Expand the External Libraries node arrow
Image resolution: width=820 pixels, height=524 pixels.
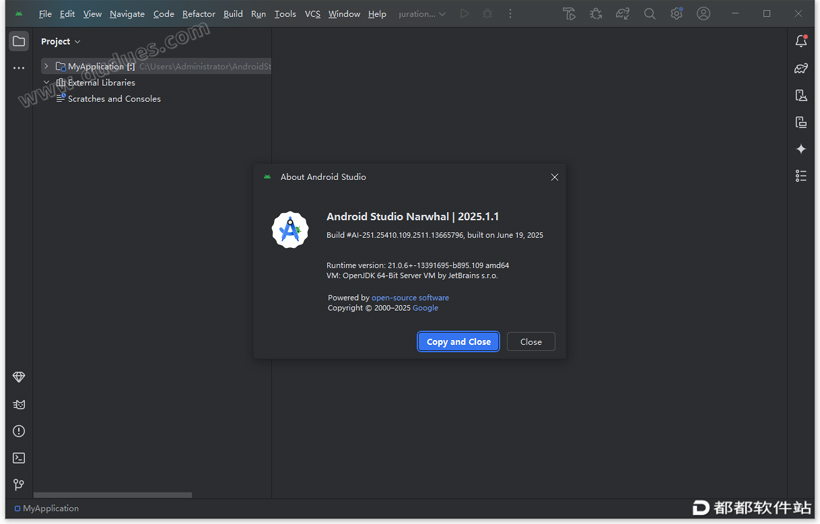pos(46,82)
